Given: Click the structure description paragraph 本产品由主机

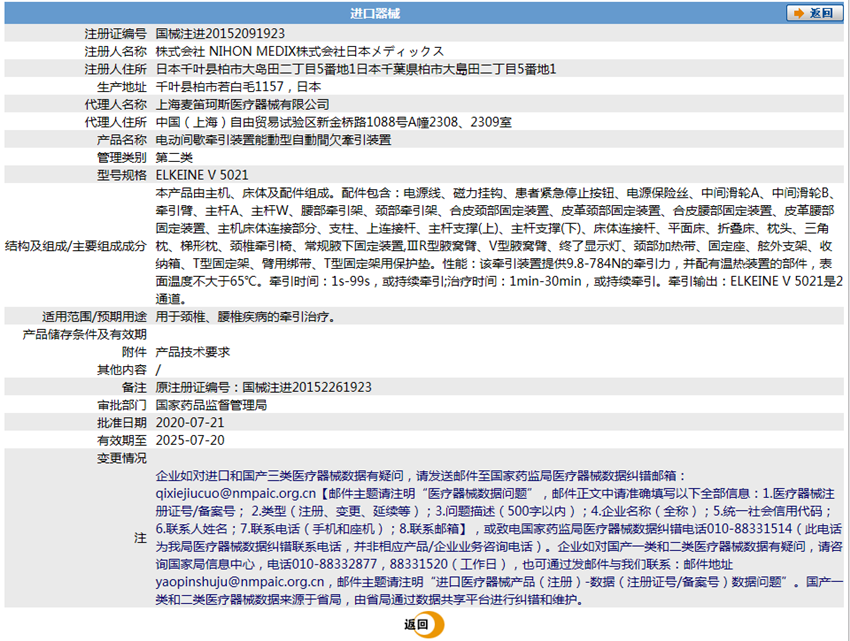Looking at the screenshot, I should [499, 246].
